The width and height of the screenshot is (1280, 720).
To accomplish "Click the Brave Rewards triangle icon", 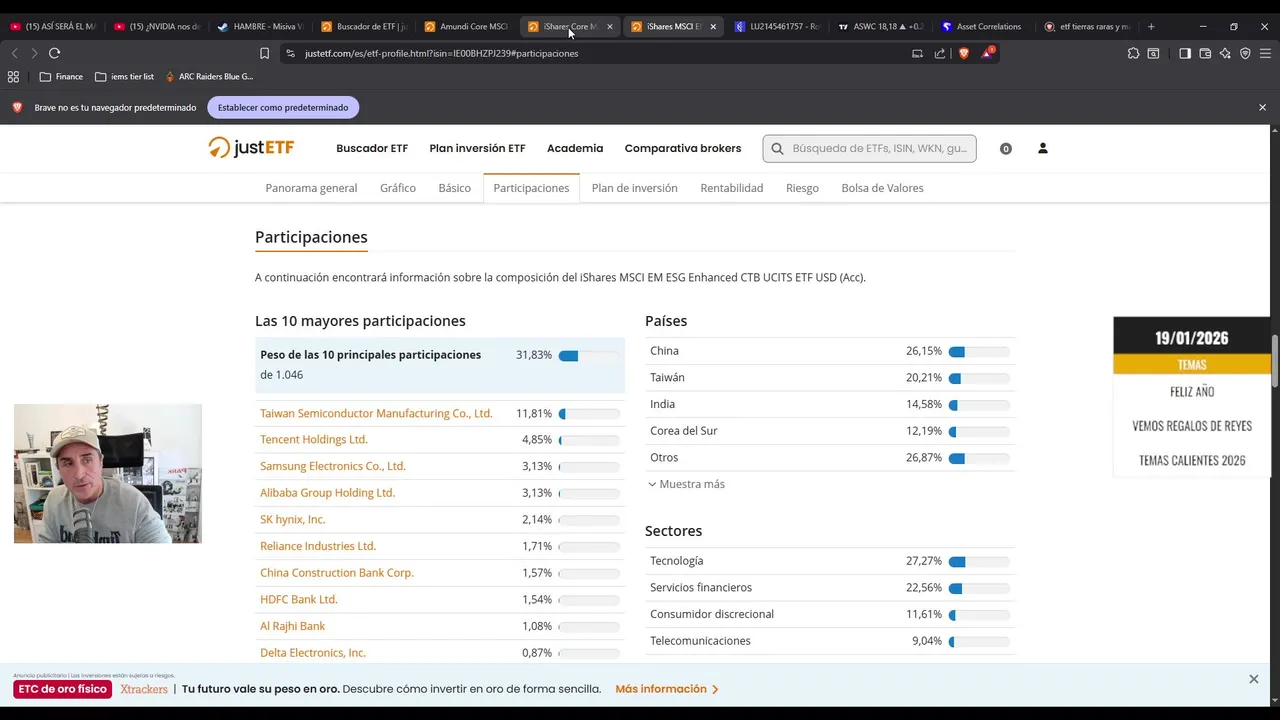I will click(x=987, y=53).
